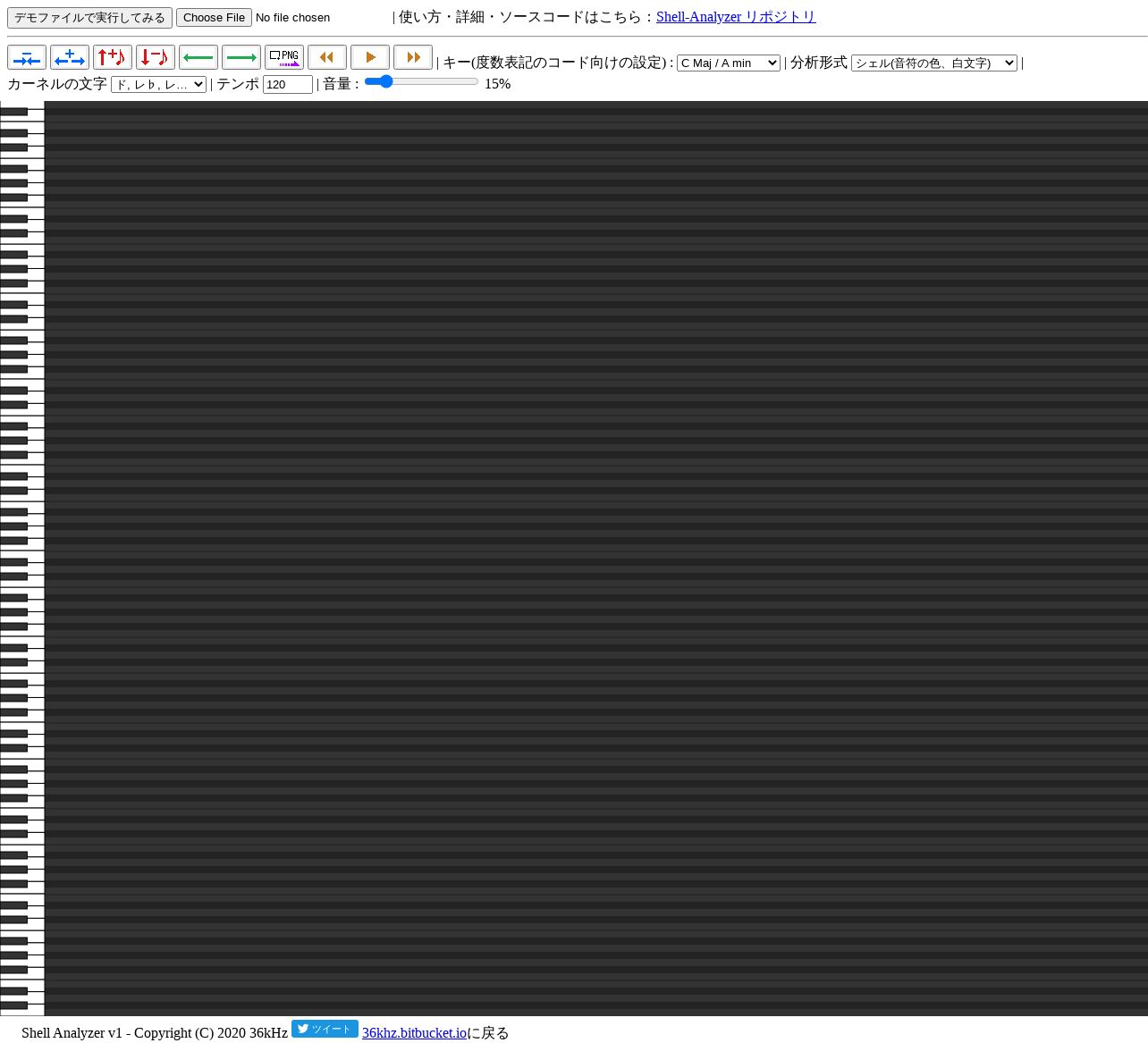Click the green right arrow icon
This screenshot has width=1148, height=1043.
coord(241,57)
